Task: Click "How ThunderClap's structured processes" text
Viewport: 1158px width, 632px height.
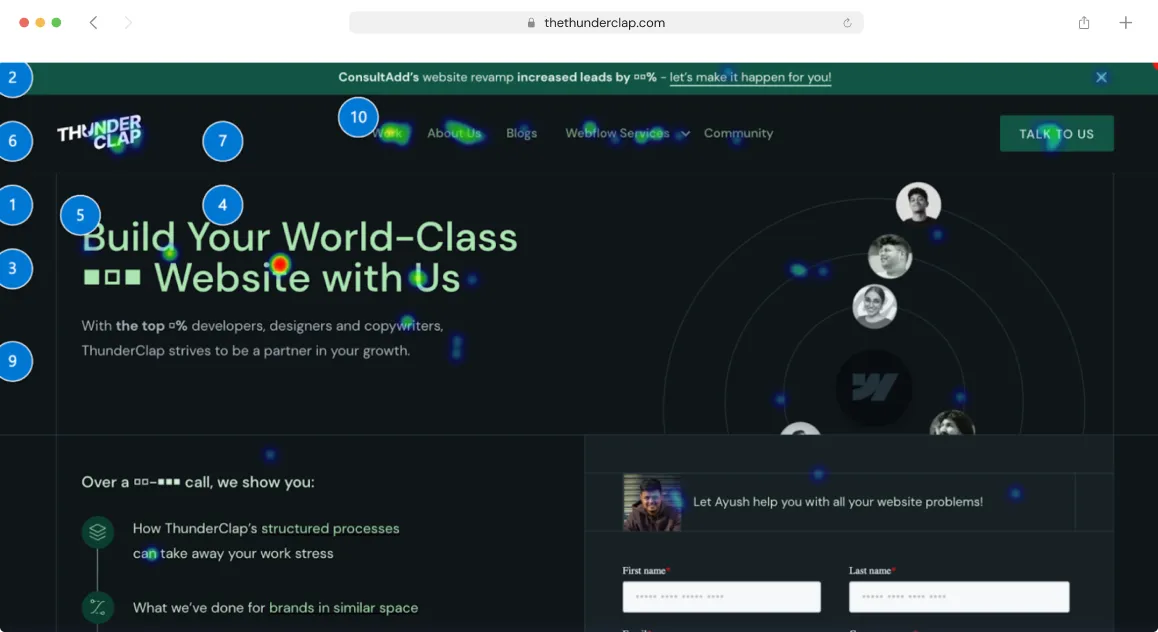Action: (266, 529)
